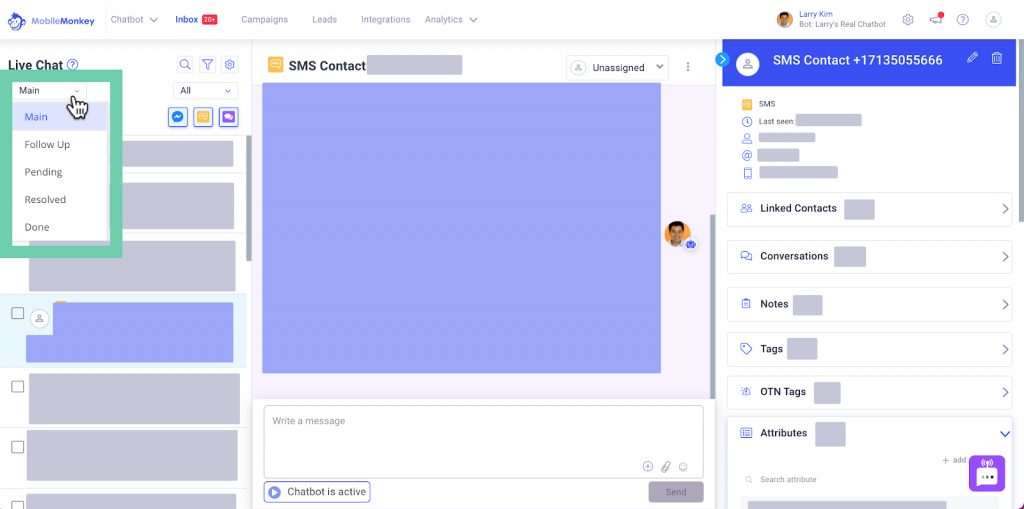Tick the conversation checkbox below the highlighted row
Image resolution: width=1024 pixels, height=509 pixels.
pyautogui.click(x=18, y=386)
